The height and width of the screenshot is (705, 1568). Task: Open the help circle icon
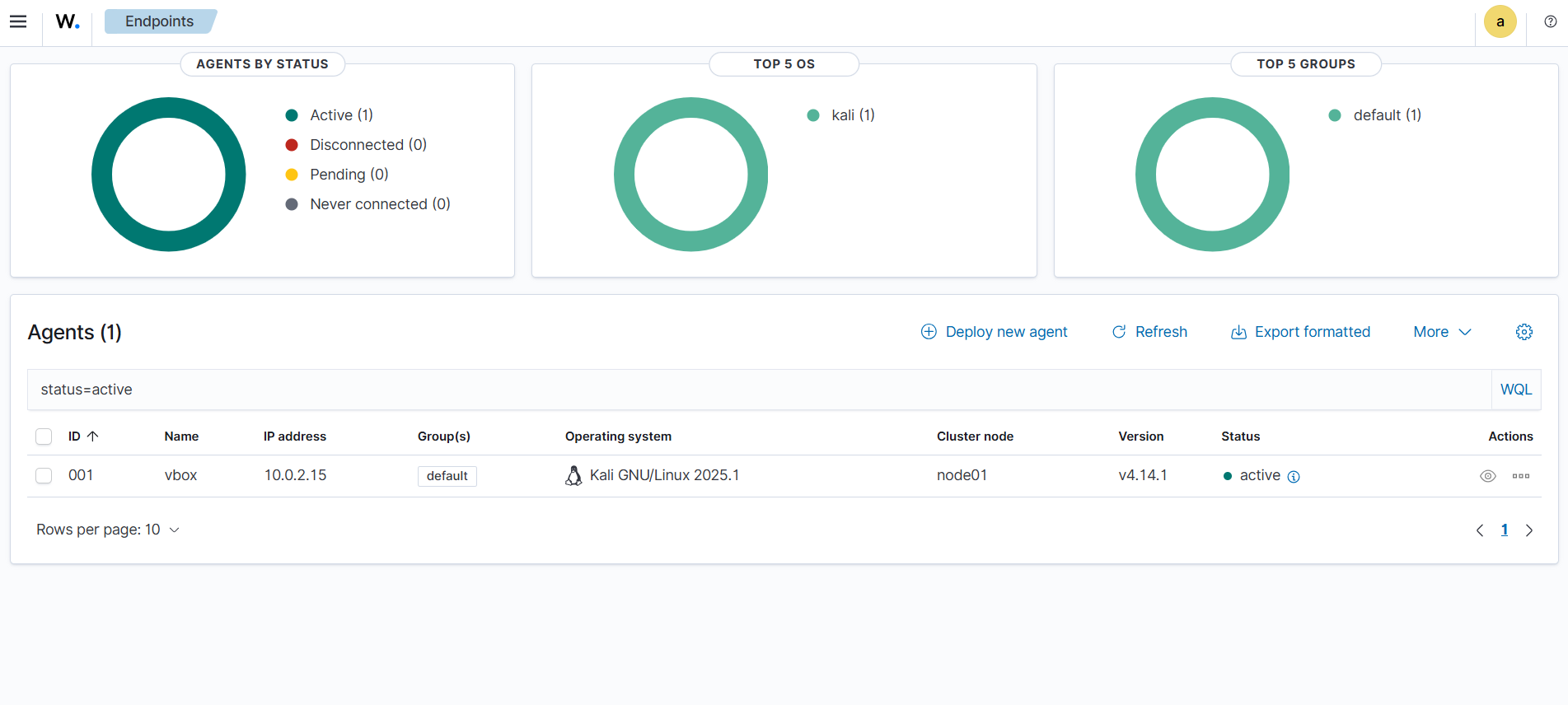tap(1550, 21)
